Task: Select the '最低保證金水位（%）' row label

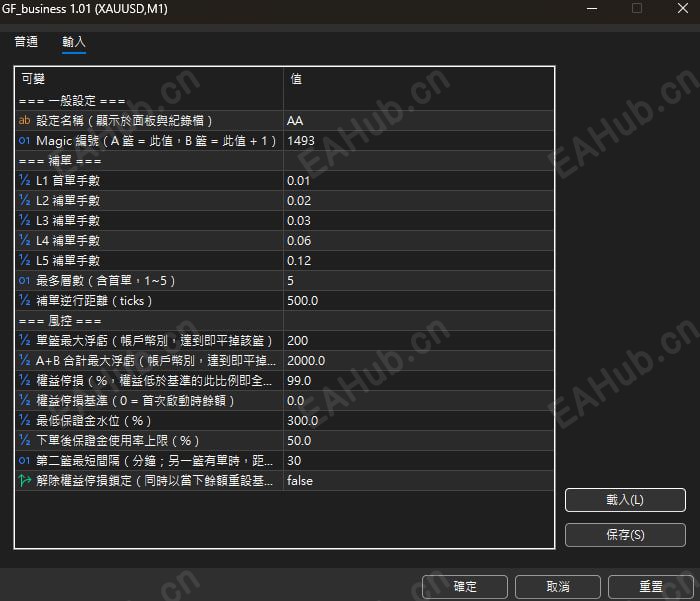Action: pos(94,421)
